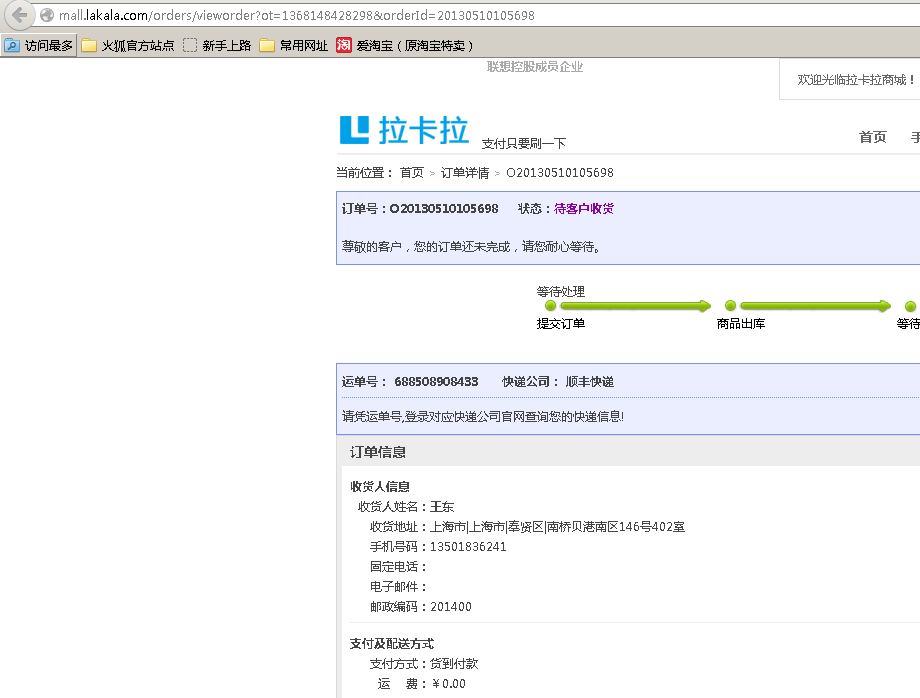Click the tracking number 688508908433

[436, 382]
